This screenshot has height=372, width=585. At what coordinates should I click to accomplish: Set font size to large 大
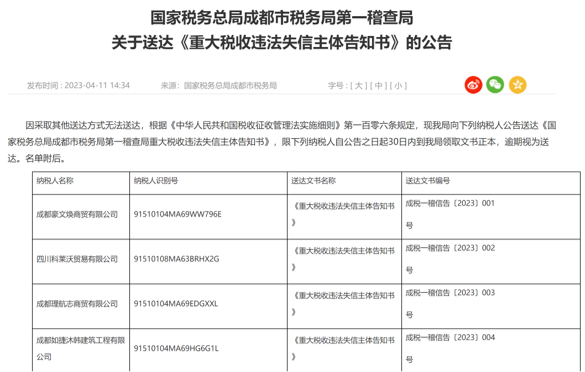coord(359,86)
